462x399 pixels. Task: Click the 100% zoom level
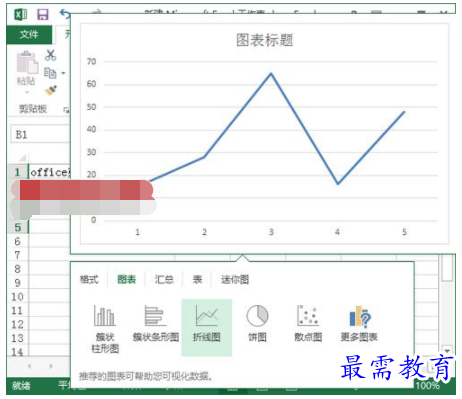tap(427, 386)
